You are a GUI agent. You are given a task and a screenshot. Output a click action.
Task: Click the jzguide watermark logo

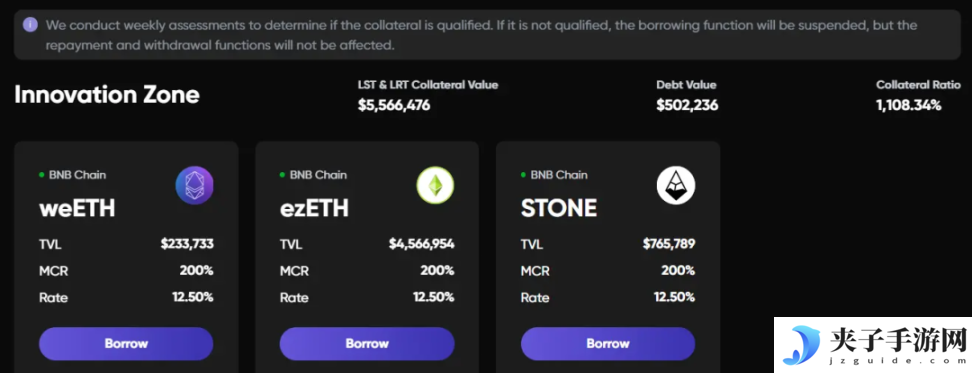pyautogui.click(x=872, y=345)
